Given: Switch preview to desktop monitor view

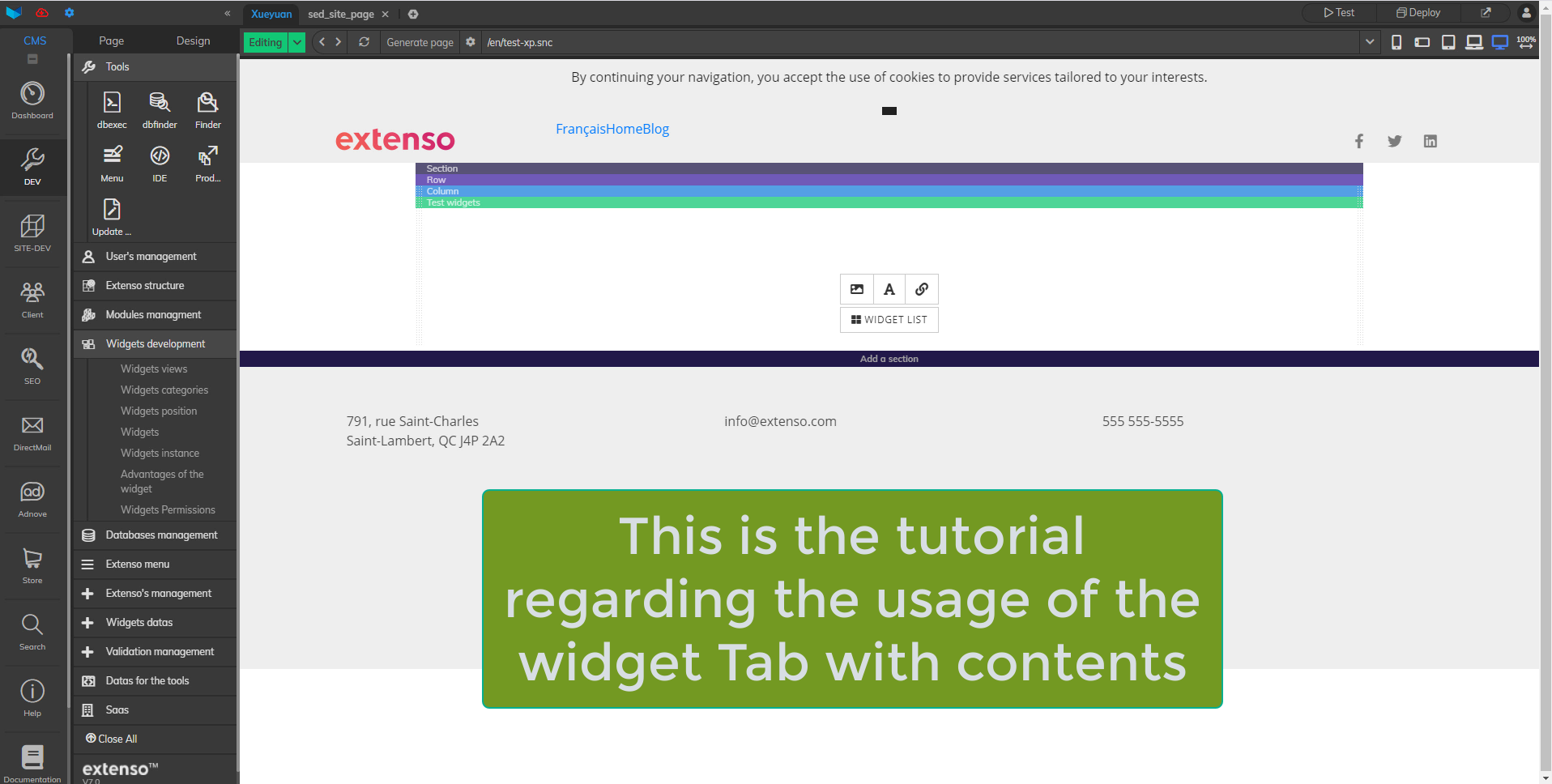Looking at the screenshot, I should click(x=1500, y=42).
